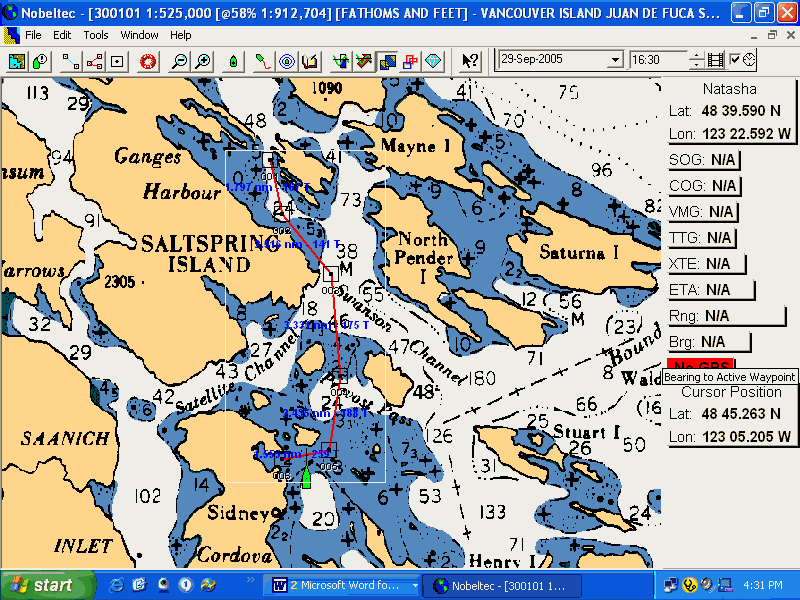800x600 pixels.
Task: Select route waypoint 003 on the chart
Action: pyautogui.click(x=331, y=274)
